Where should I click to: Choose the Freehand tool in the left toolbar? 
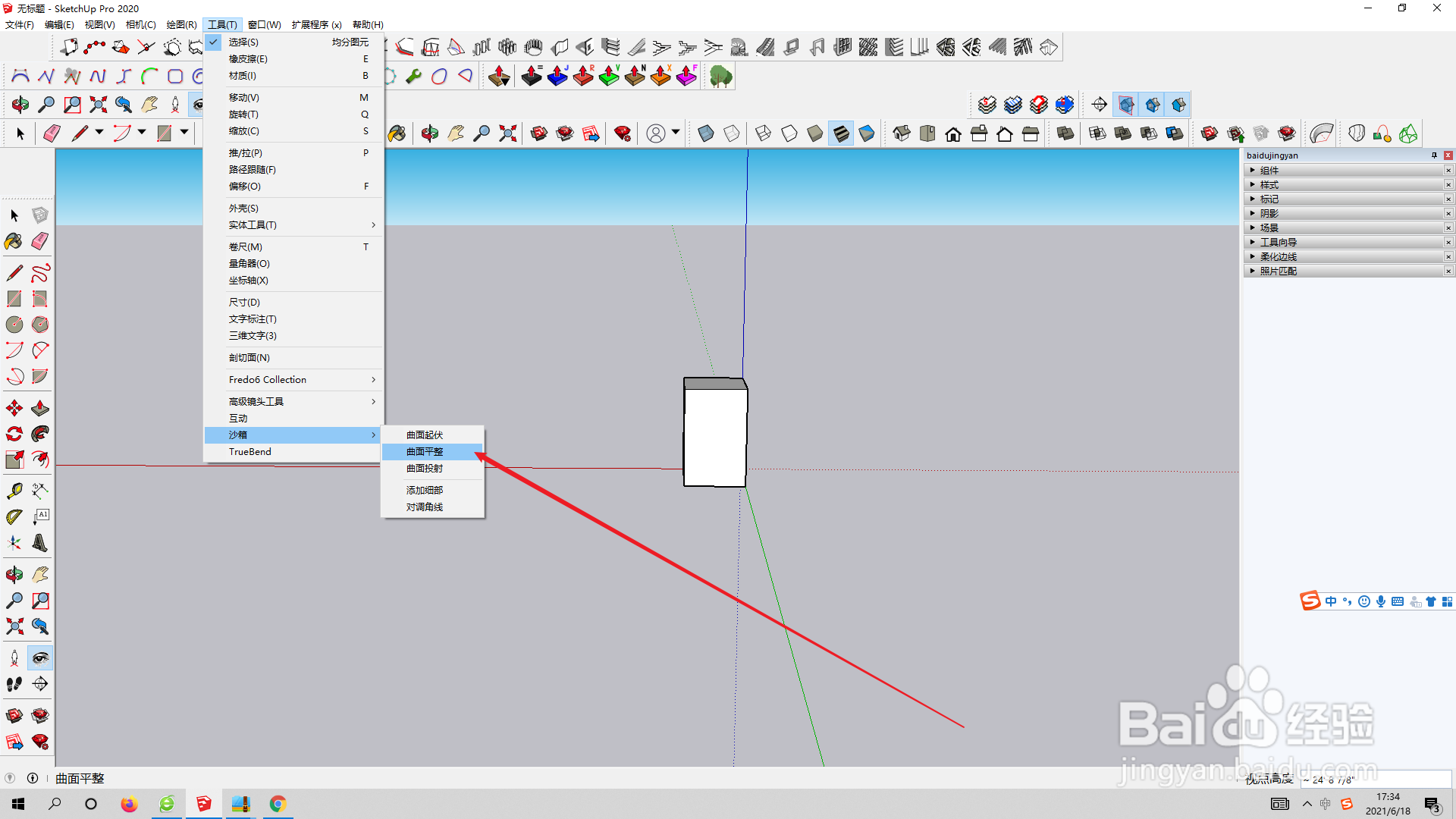click(x=40, y=272)
